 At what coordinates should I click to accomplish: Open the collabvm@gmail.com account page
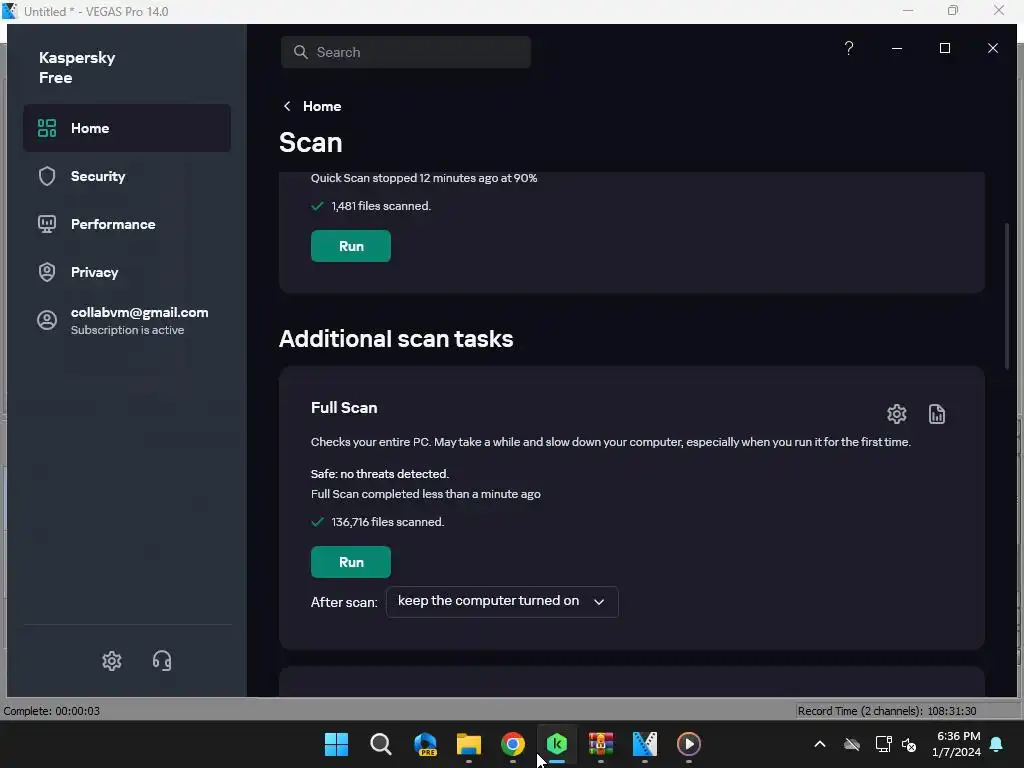tap(127, 321)
